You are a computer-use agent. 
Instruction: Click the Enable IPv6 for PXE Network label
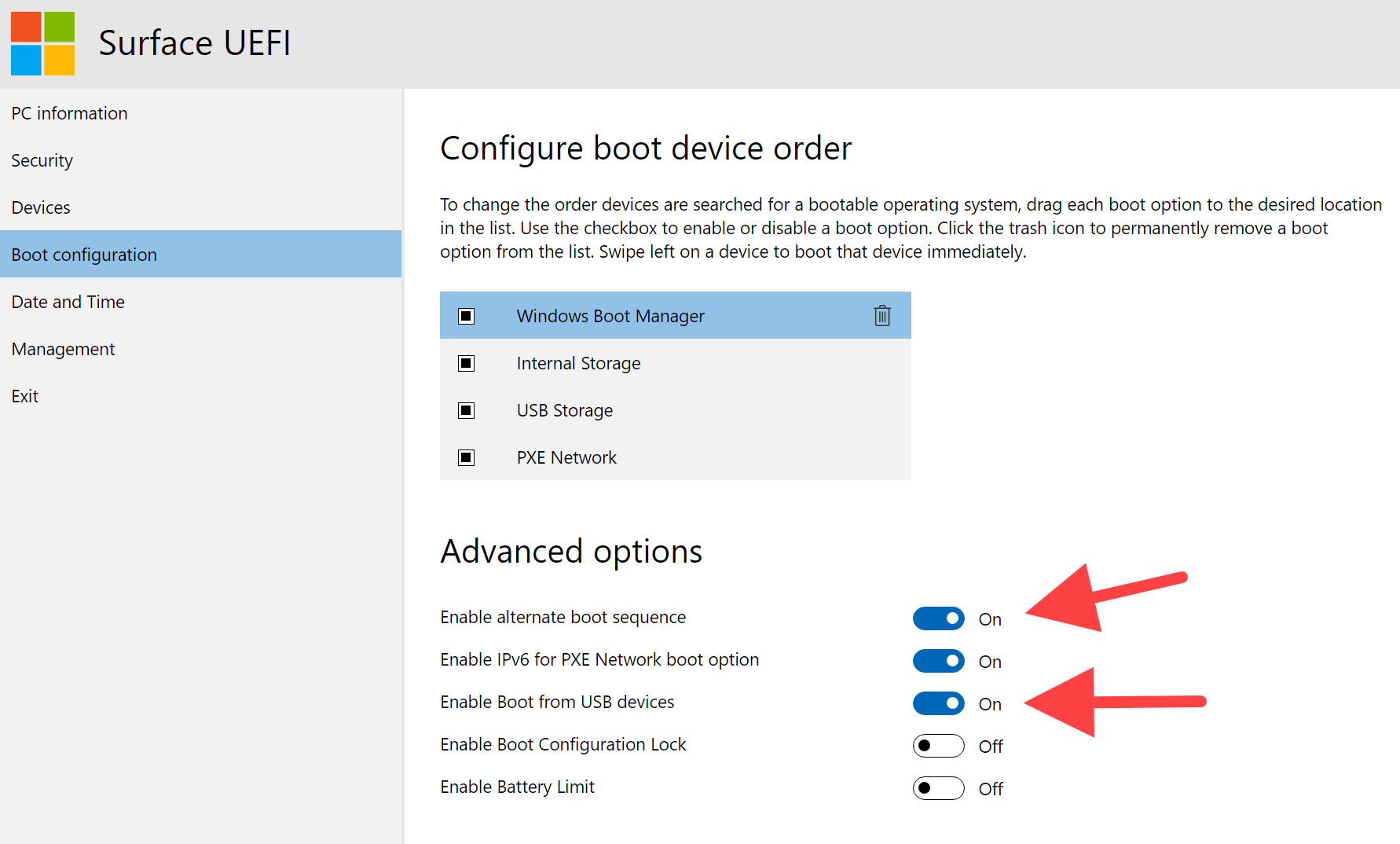tap(599, 660)
